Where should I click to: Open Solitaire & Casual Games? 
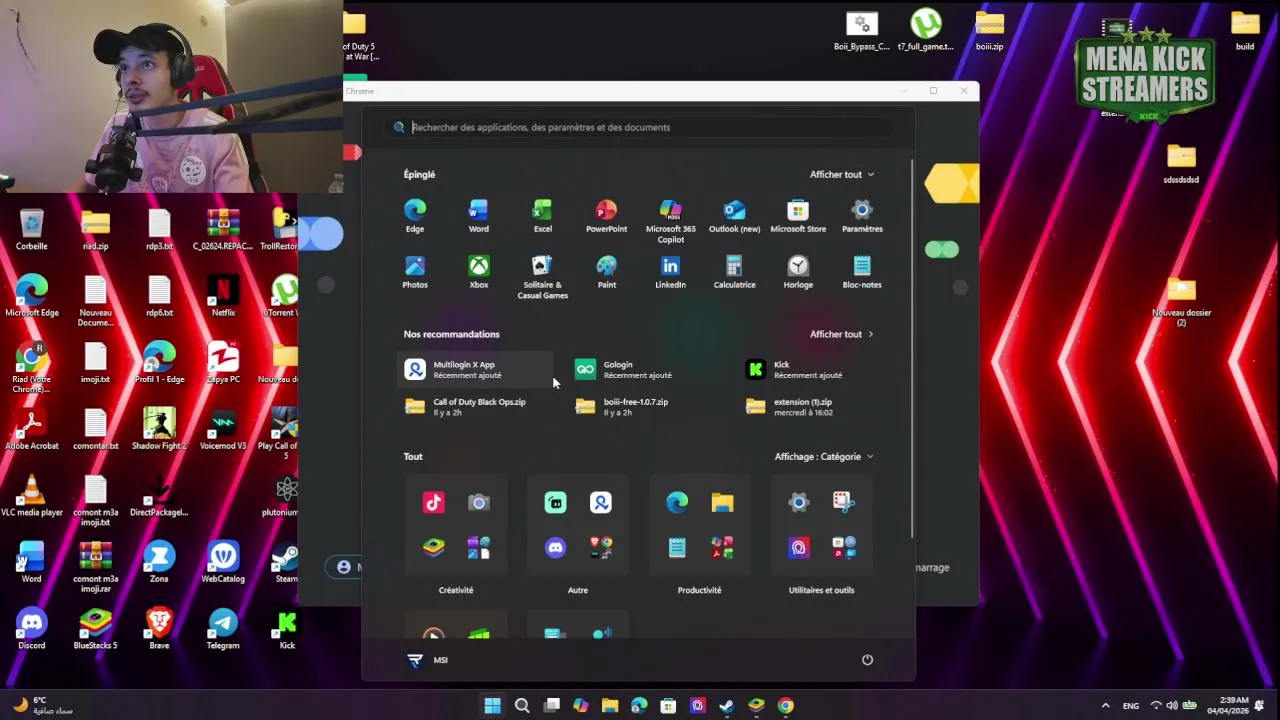pyautogui.click(x=543, y=277)
